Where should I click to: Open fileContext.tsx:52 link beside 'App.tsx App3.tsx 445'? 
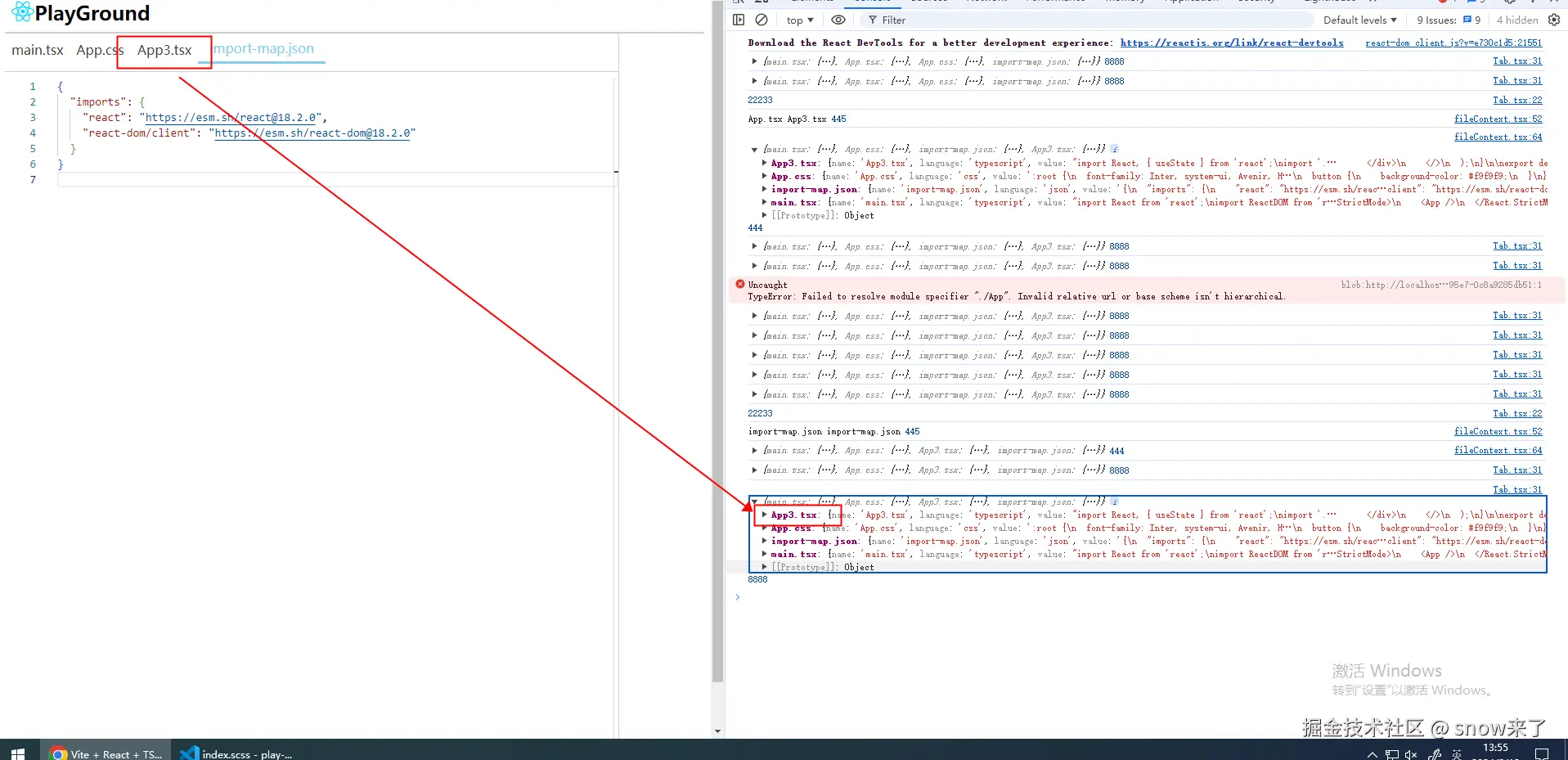point(1498,119)
